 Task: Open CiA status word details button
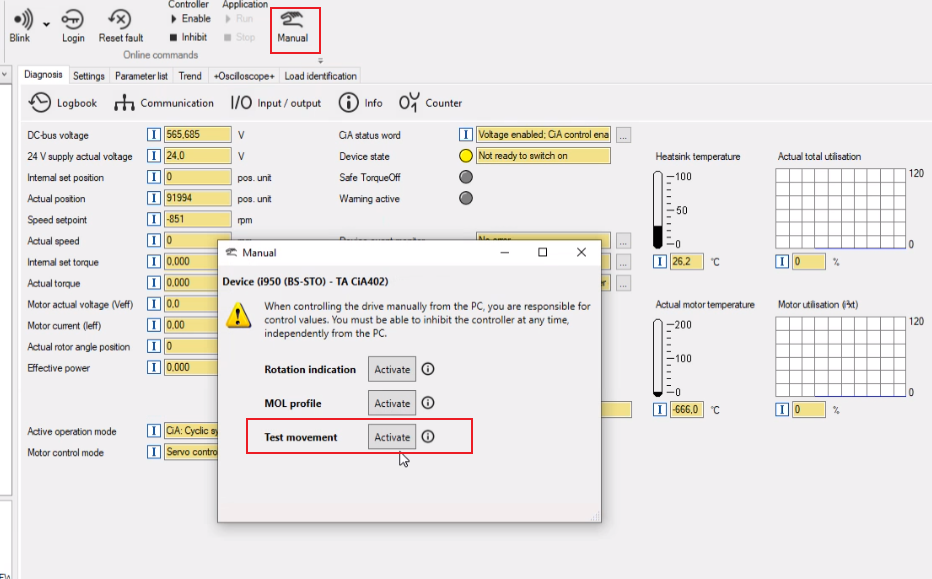623,135
